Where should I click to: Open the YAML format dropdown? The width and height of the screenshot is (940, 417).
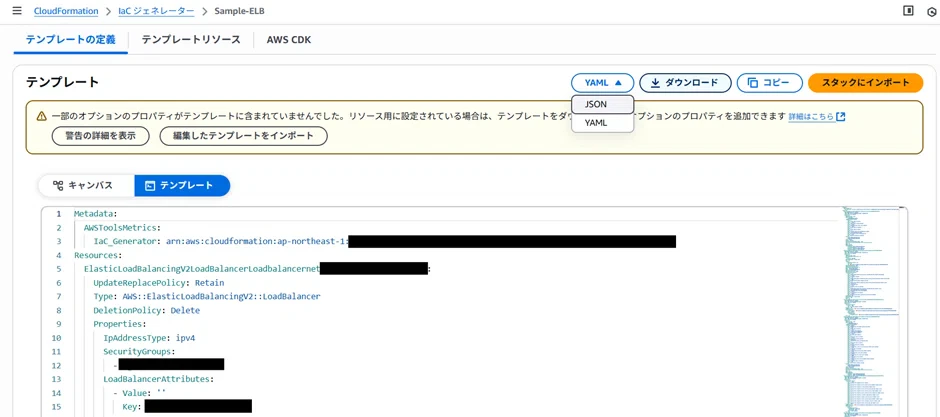pyautogui.click(x=603, y=83)
